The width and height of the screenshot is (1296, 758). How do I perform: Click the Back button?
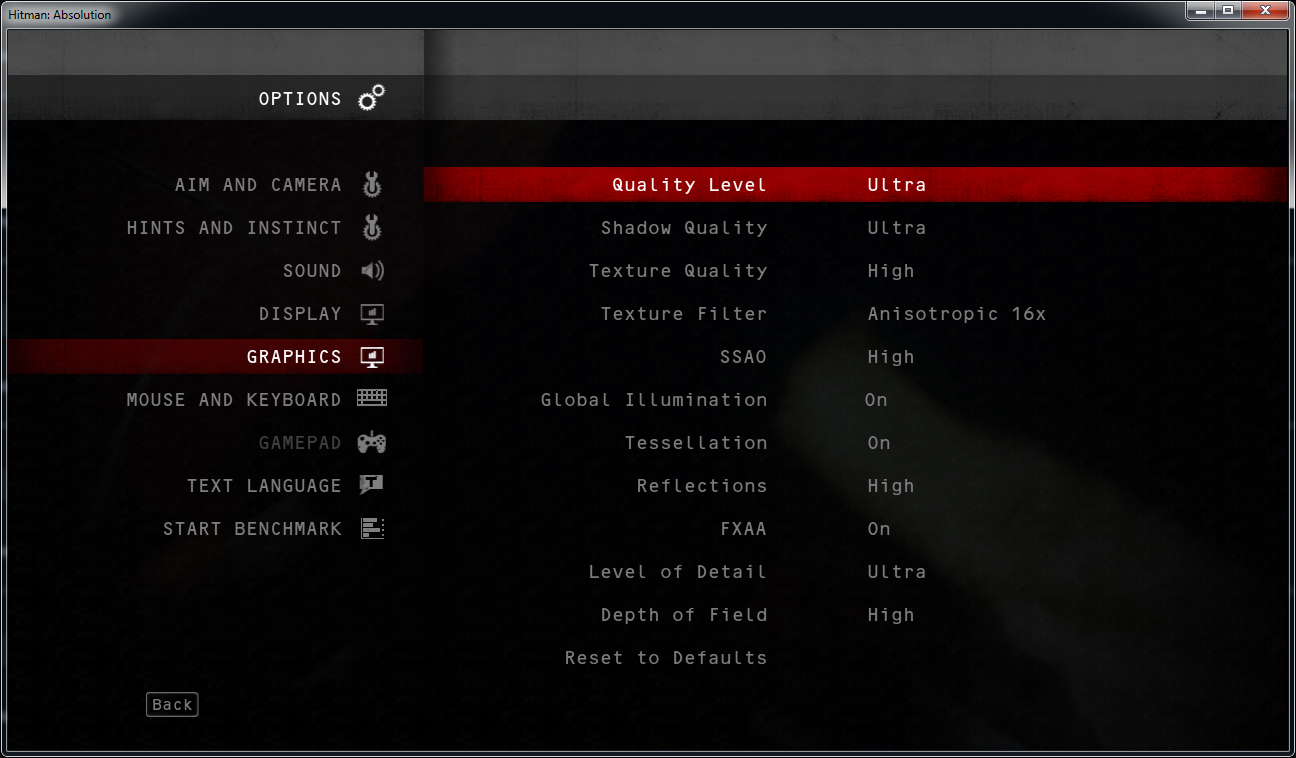click(x=172, y=705)
